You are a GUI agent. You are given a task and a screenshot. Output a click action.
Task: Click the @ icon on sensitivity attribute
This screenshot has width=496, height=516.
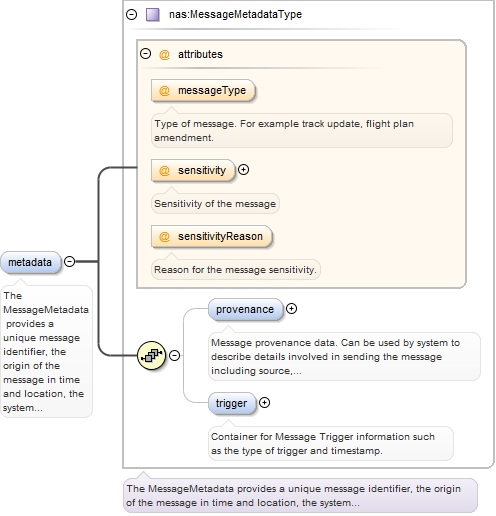(164, 170)
